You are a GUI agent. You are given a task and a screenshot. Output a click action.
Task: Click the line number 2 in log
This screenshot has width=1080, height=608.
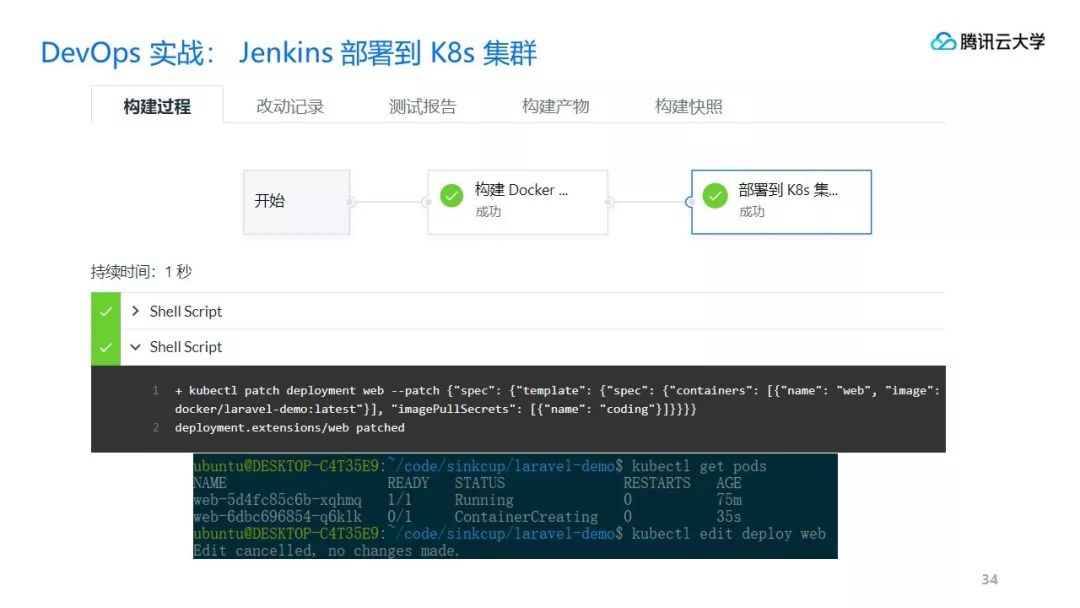[156, 428]
